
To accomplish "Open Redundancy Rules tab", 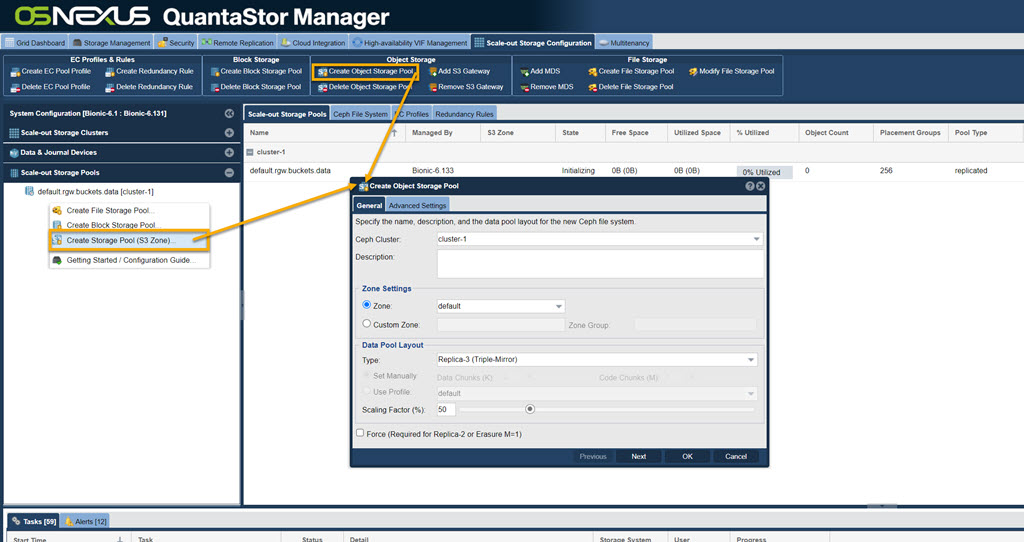I will (x=464, y=114).
